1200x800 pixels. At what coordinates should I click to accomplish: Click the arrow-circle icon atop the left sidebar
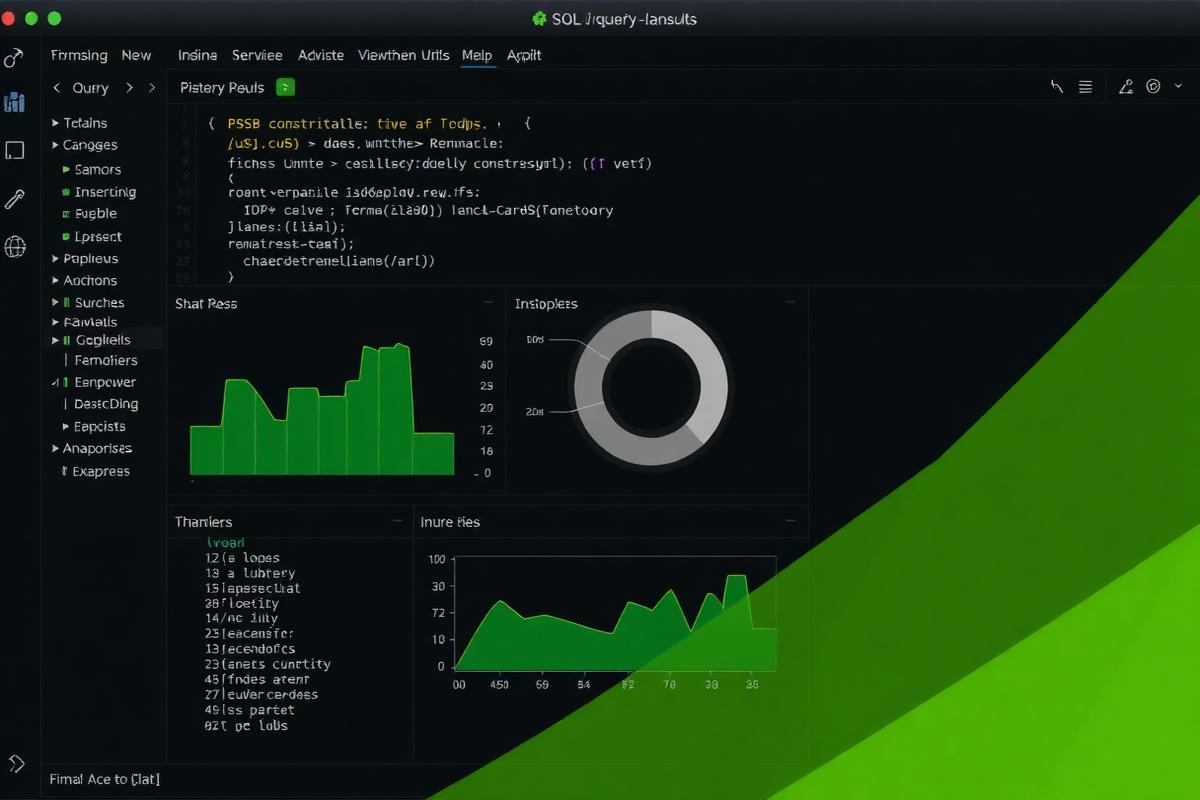click(14, 56)
